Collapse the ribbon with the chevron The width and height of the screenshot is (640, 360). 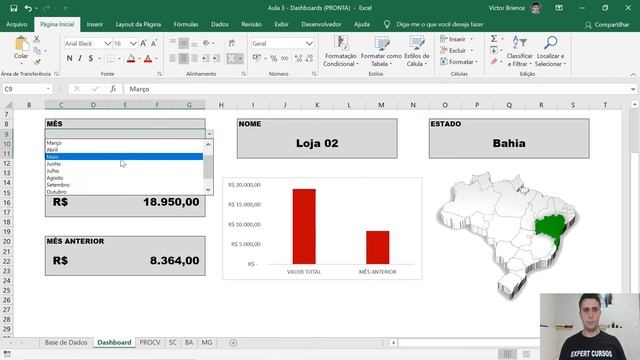pyautogui.click(x=633, y=74)
